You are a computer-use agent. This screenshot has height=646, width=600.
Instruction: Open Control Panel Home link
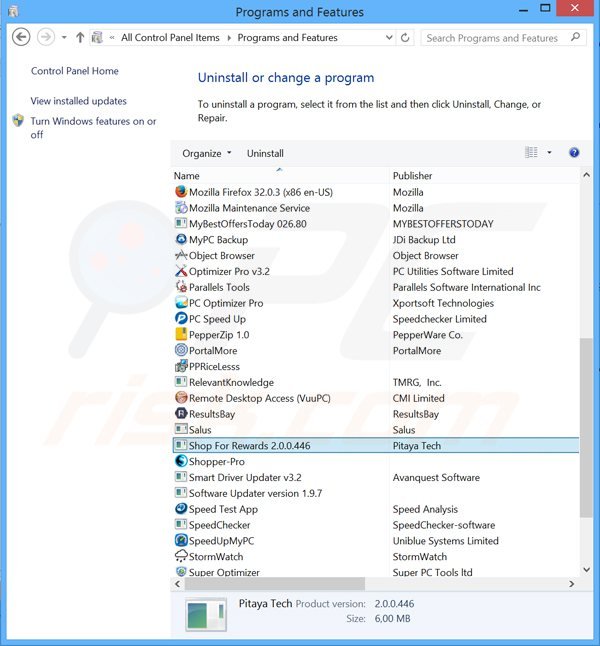[x=75, y=71]
